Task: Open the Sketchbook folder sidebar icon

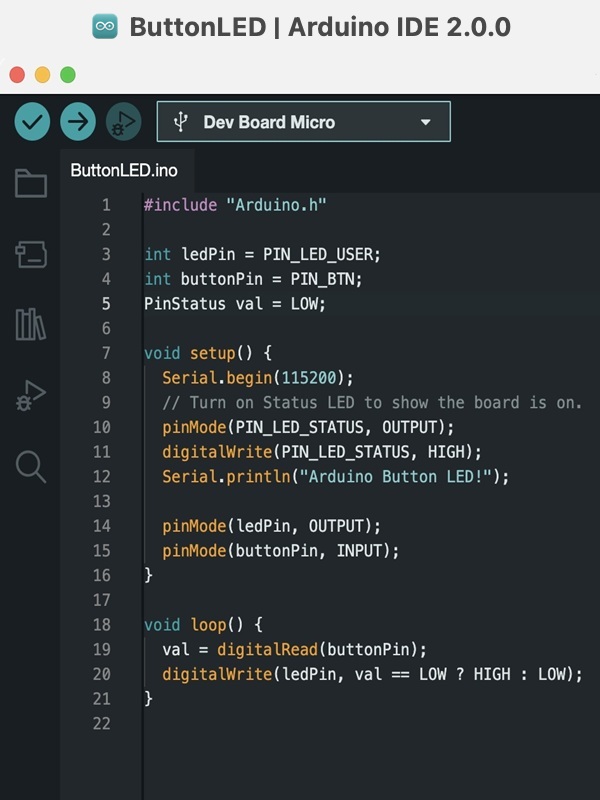Action: tap(31, 183)
